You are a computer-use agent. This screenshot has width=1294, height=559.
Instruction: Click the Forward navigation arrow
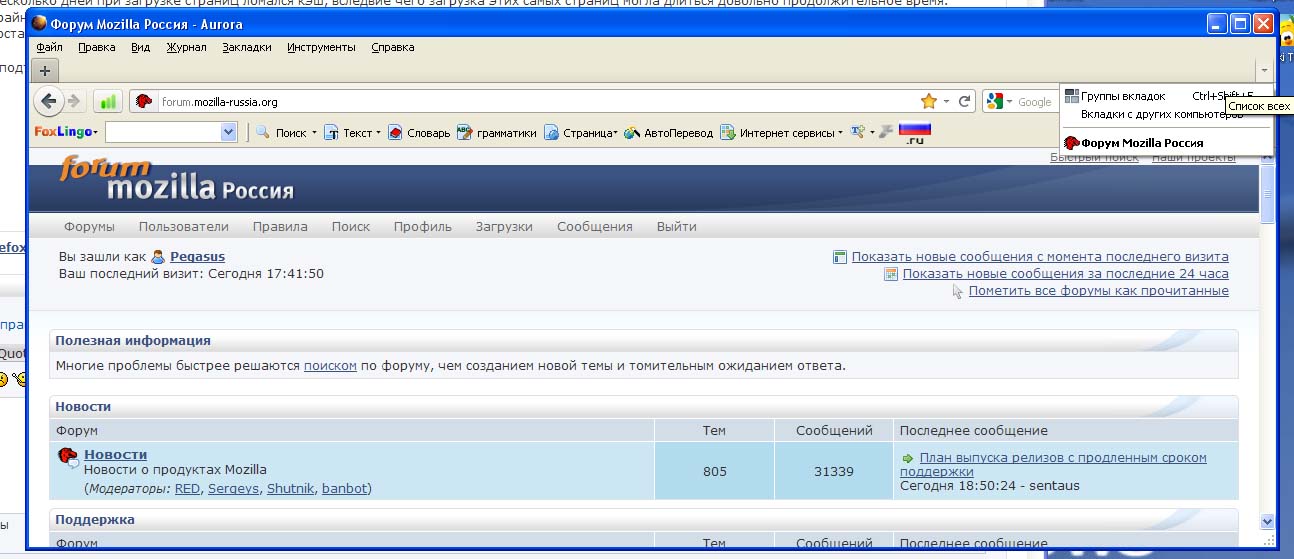(x=73, y=101)
